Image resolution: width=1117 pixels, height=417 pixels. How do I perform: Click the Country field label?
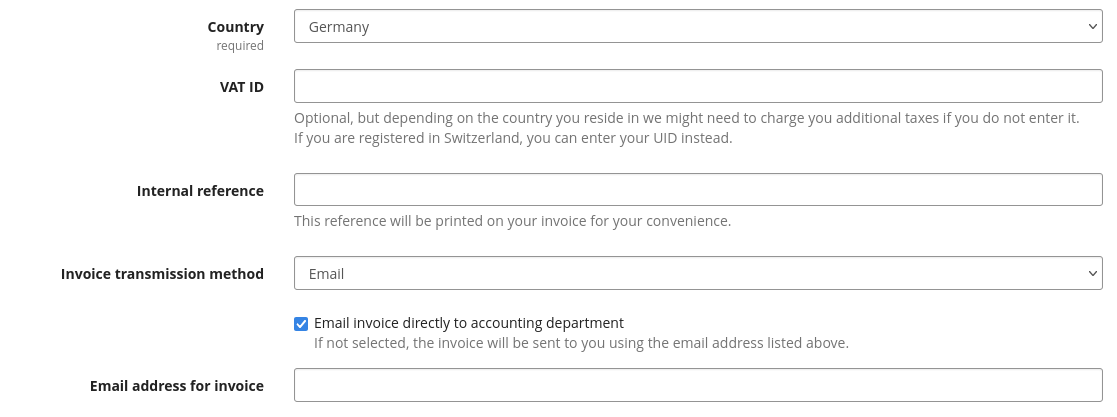235,27
